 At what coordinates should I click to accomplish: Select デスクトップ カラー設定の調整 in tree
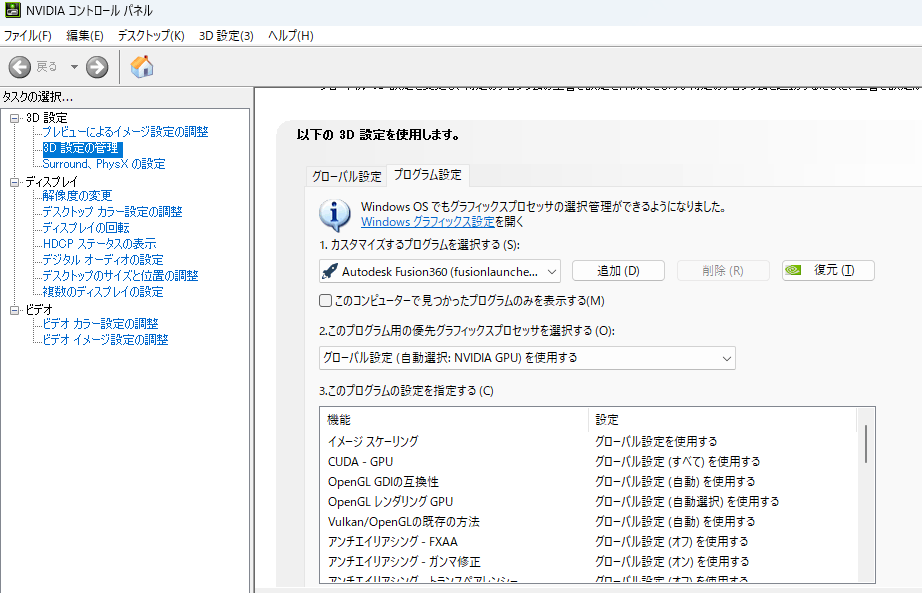click(112, 212)
